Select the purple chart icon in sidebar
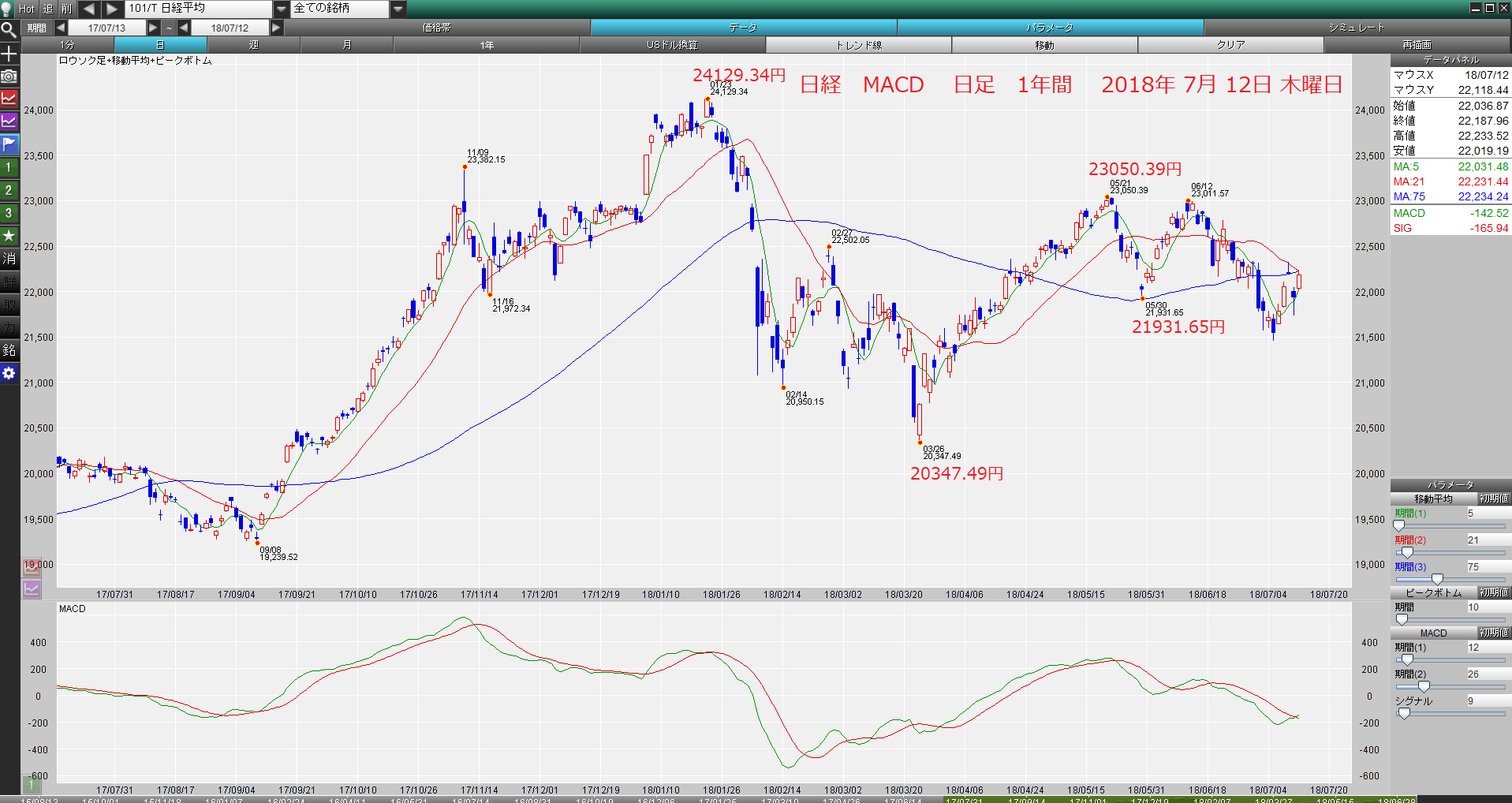The image size is (1512, 803). tap(9, 121)
